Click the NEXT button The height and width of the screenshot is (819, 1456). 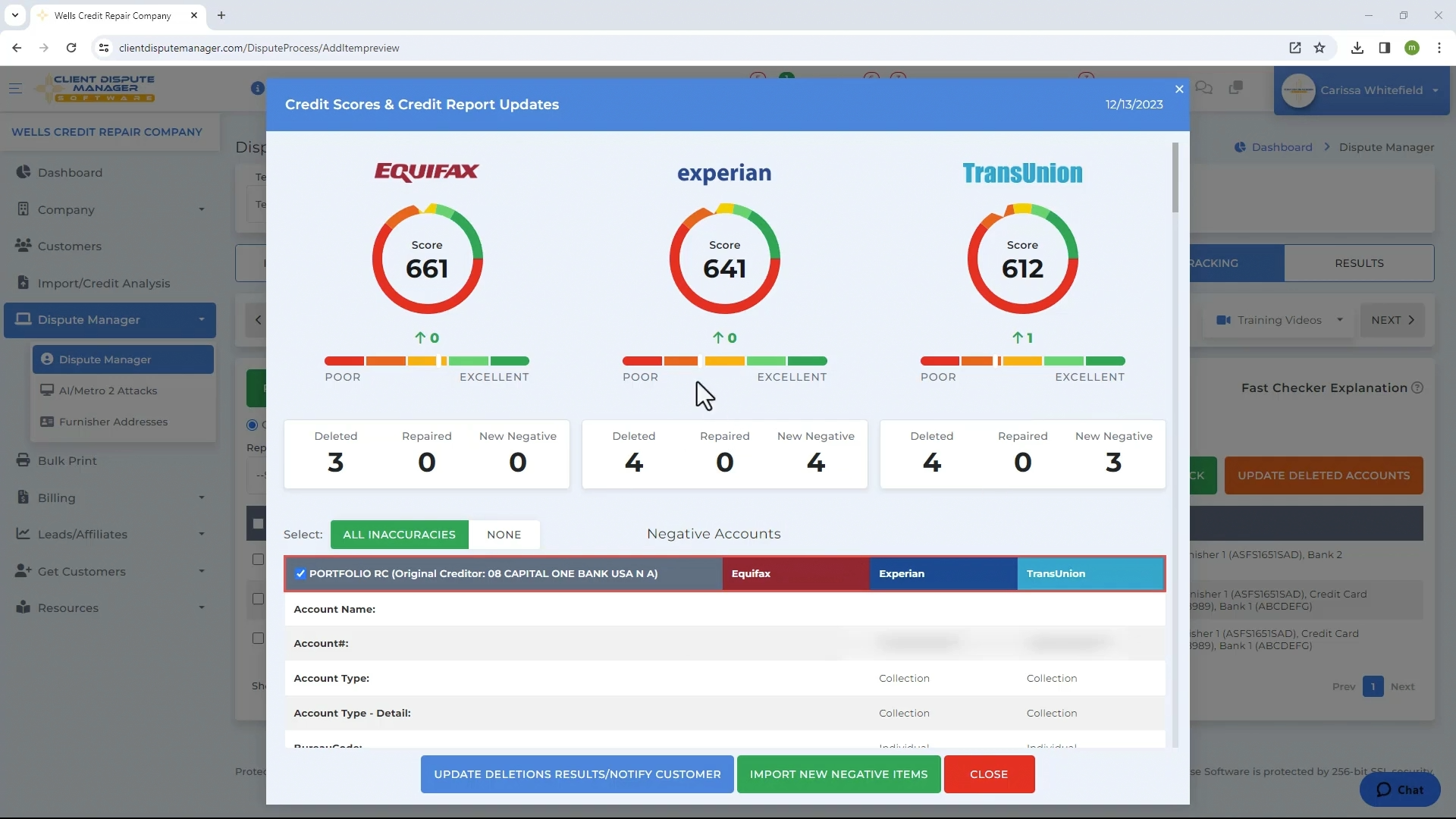pos(1392,320)
